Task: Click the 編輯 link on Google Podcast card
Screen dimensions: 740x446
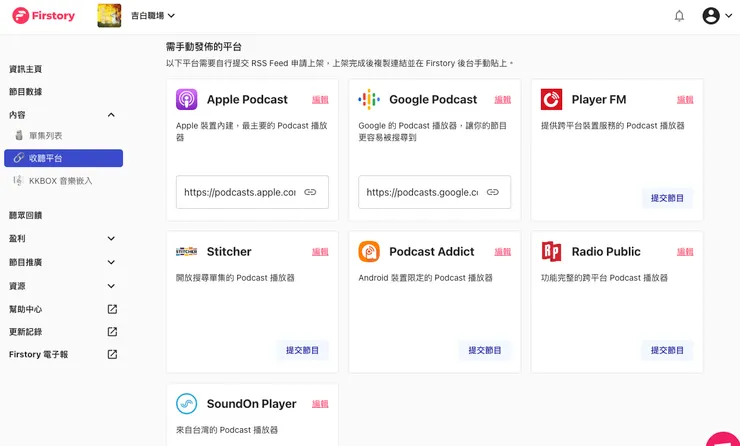Action: click(x=503, y=100)
